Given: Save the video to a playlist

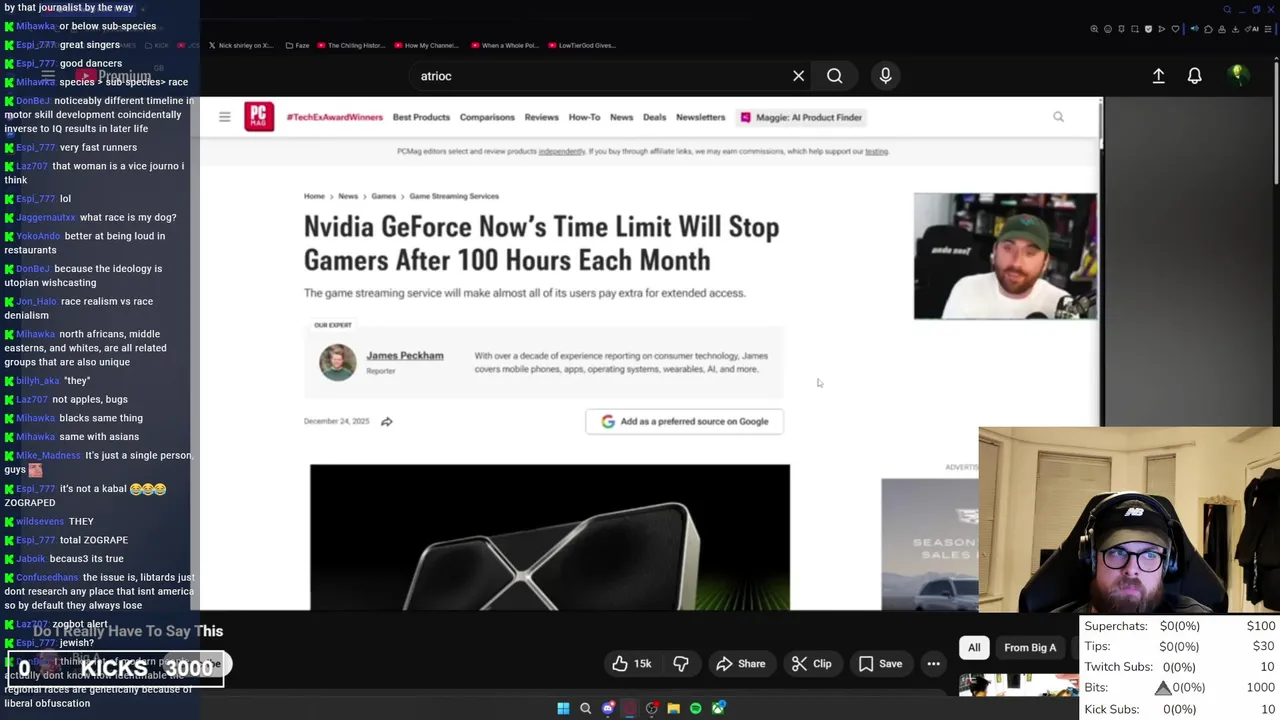Looking at the screenshot, I should tap(880, 664).
